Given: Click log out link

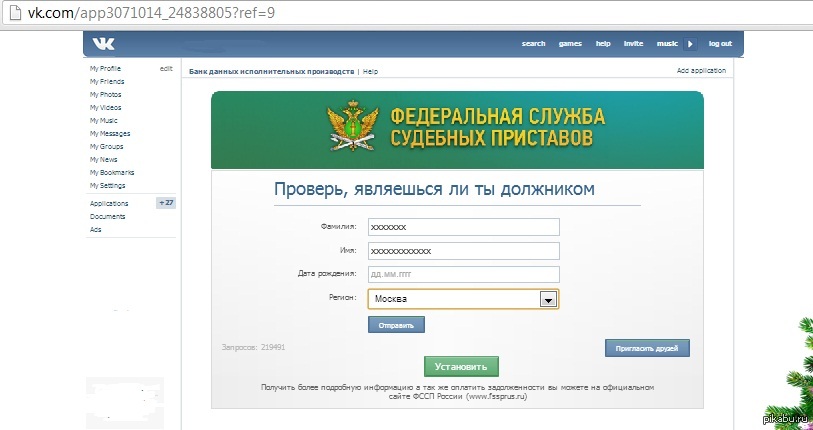Looking at the screenshot, I should click(720, 44).
